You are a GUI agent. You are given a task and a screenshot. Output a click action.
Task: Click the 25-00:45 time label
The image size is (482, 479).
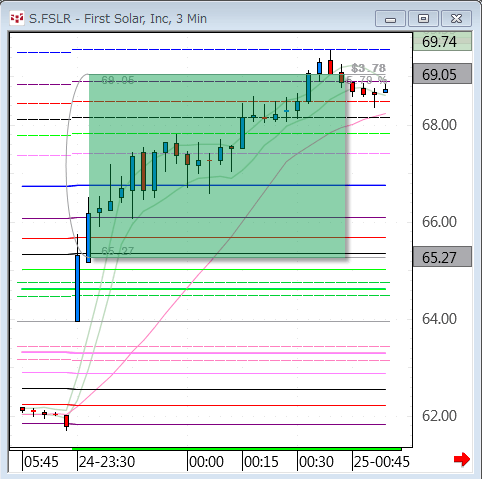pyautogui.click(x=381, y=462)
